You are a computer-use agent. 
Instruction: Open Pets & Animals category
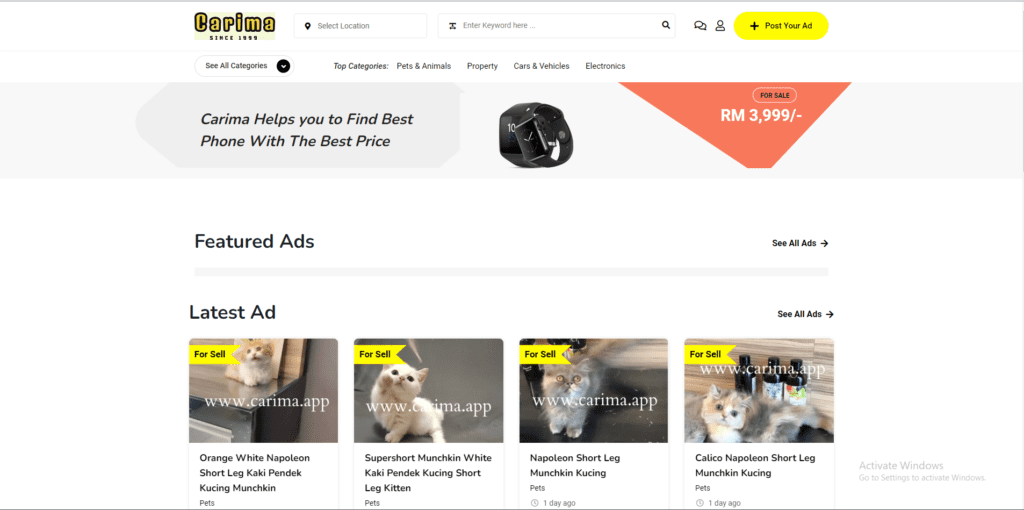point(424,66)
